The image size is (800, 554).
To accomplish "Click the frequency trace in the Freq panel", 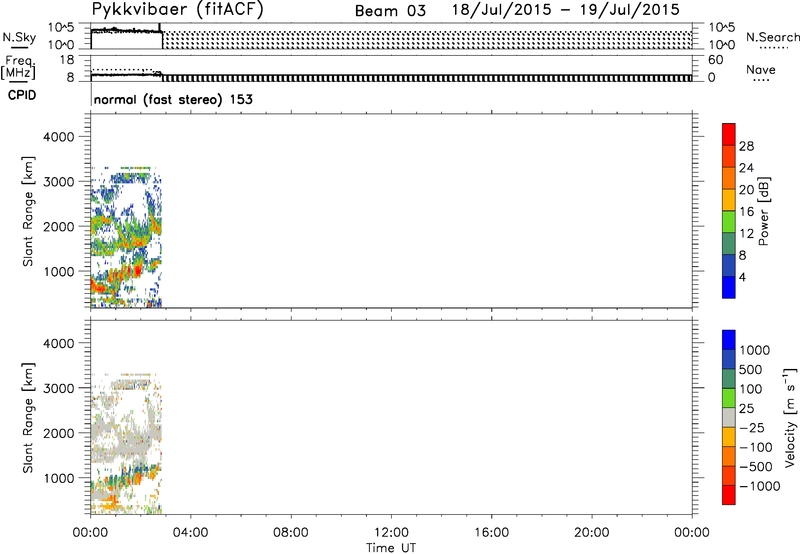I will (x=126, y=74).
